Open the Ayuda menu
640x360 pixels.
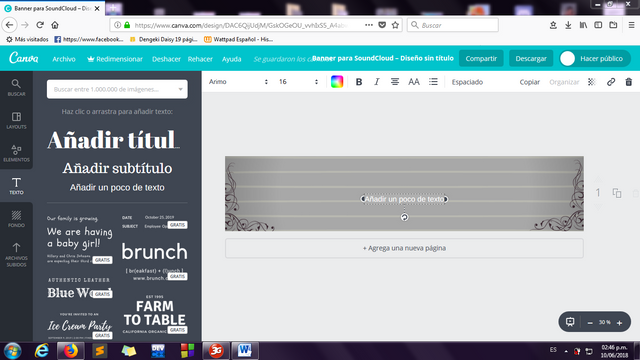(x=231, y=59)
